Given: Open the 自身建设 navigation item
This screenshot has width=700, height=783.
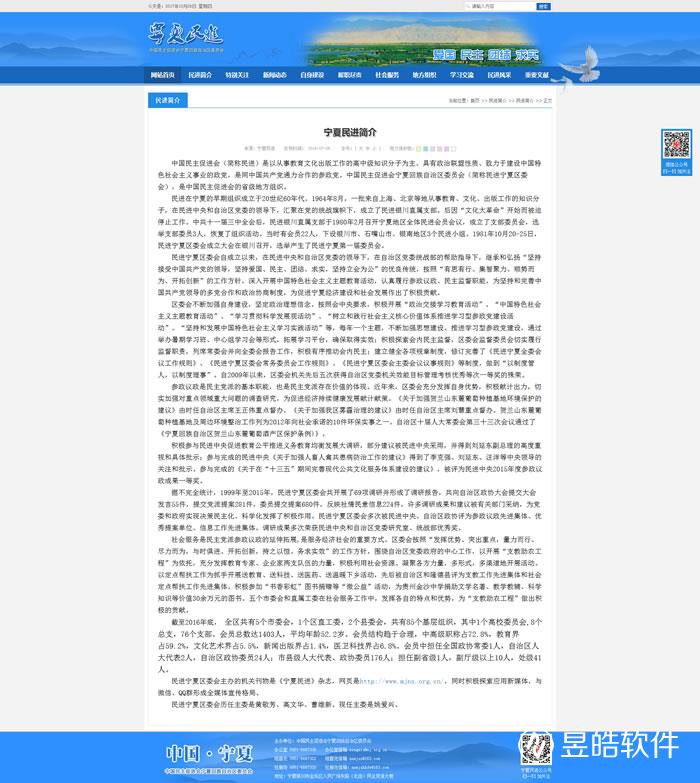Looking at the screenshot, I should pos(312,75).
